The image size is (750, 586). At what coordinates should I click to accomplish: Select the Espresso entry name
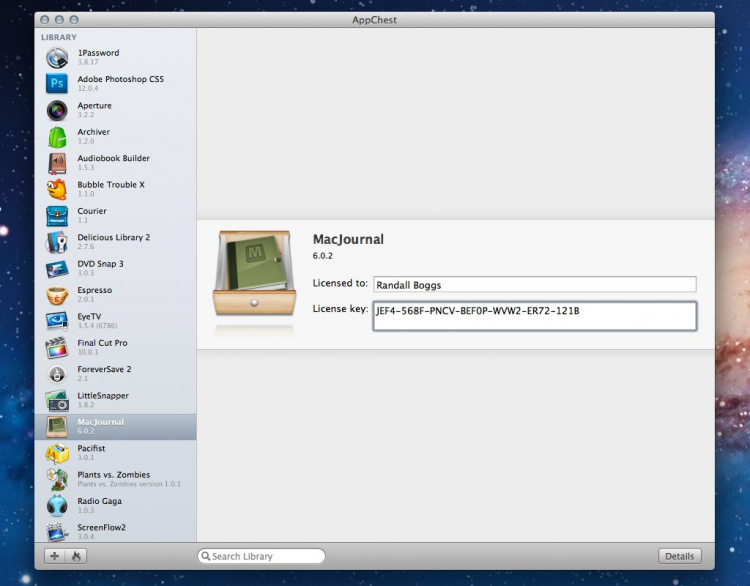pos(95,290)
